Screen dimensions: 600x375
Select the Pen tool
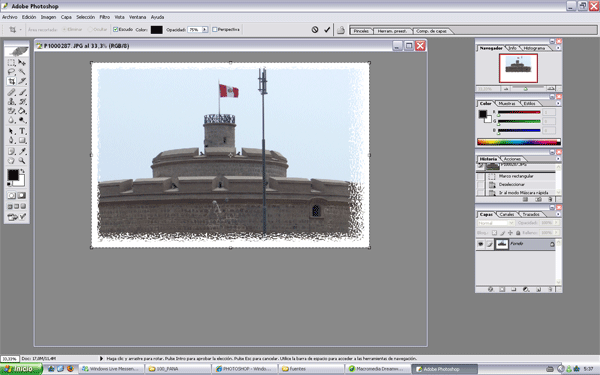[11, 140]
